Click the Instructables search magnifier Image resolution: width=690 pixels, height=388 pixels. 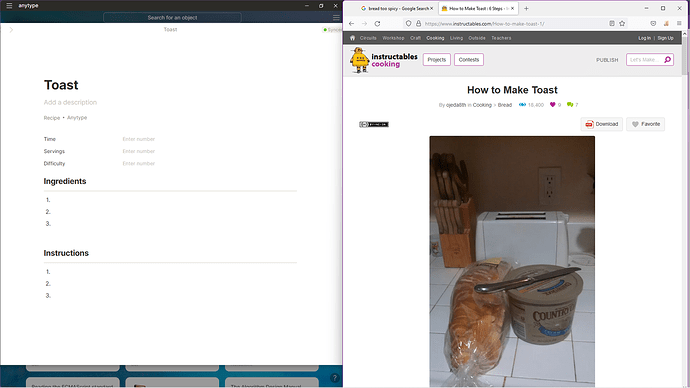coord(668,59)
